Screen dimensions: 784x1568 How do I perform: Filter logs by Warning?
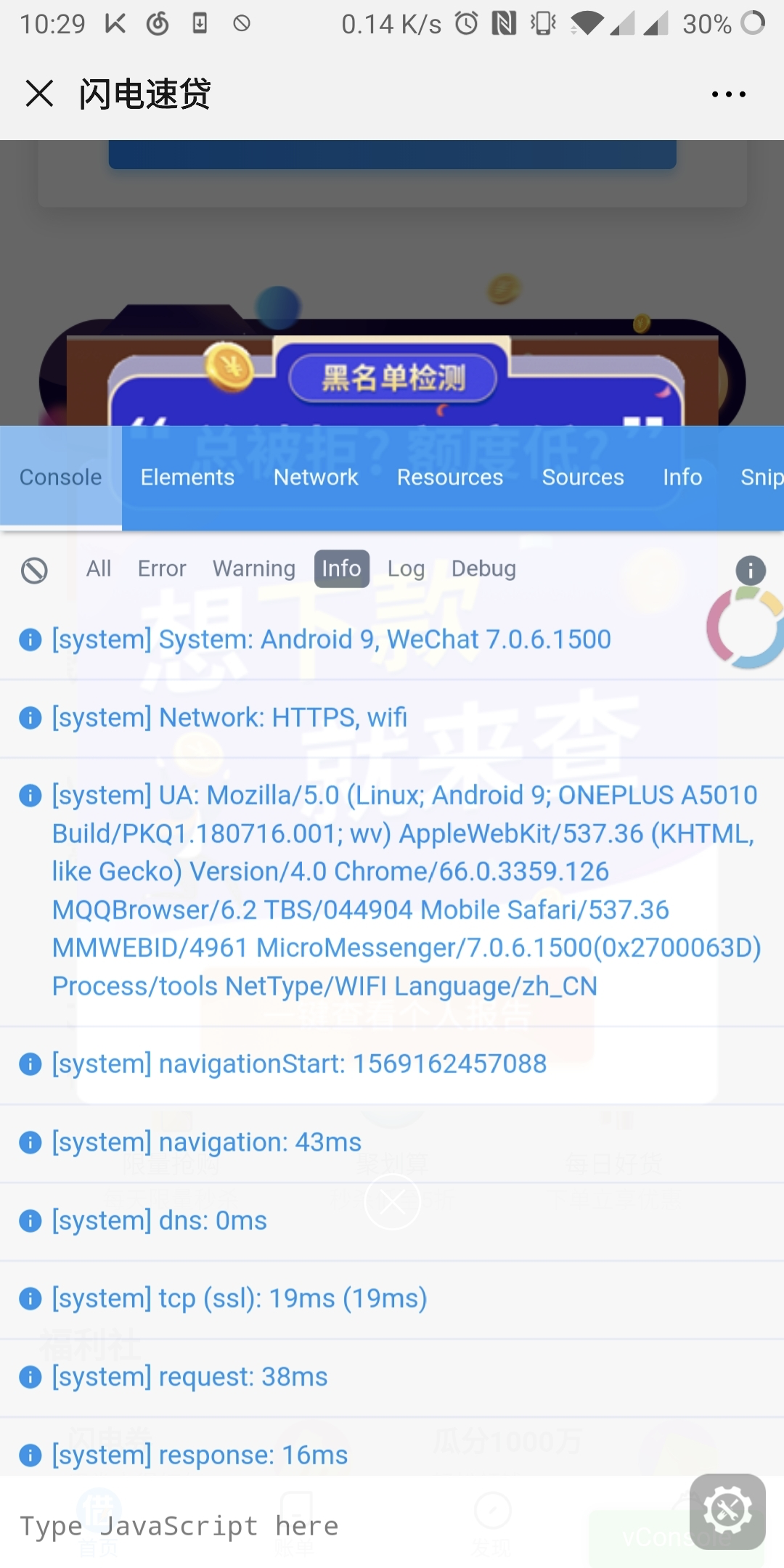(x=254, y=568)
